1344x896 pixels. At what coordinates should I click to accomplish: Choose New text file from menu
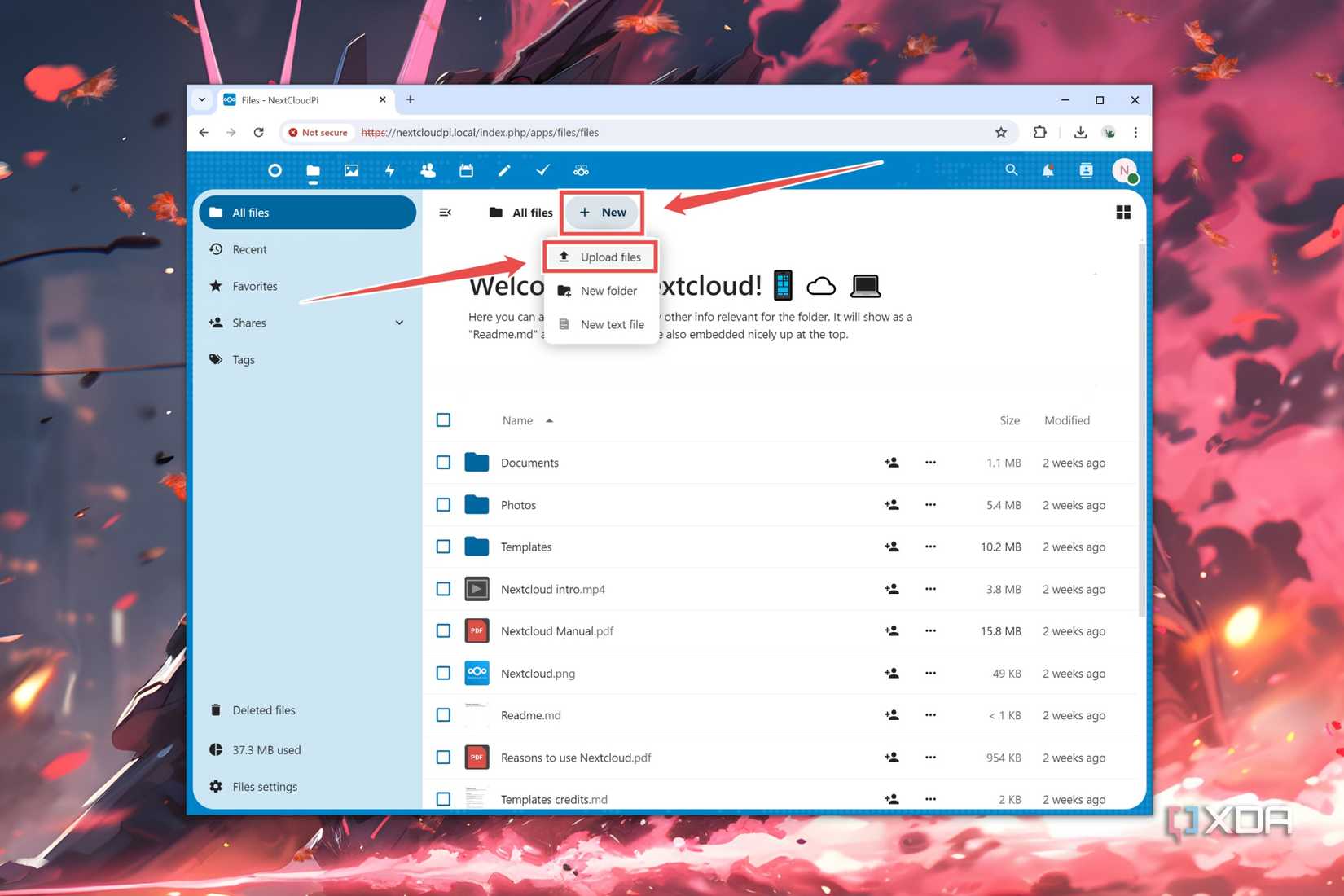click(601, 324)
